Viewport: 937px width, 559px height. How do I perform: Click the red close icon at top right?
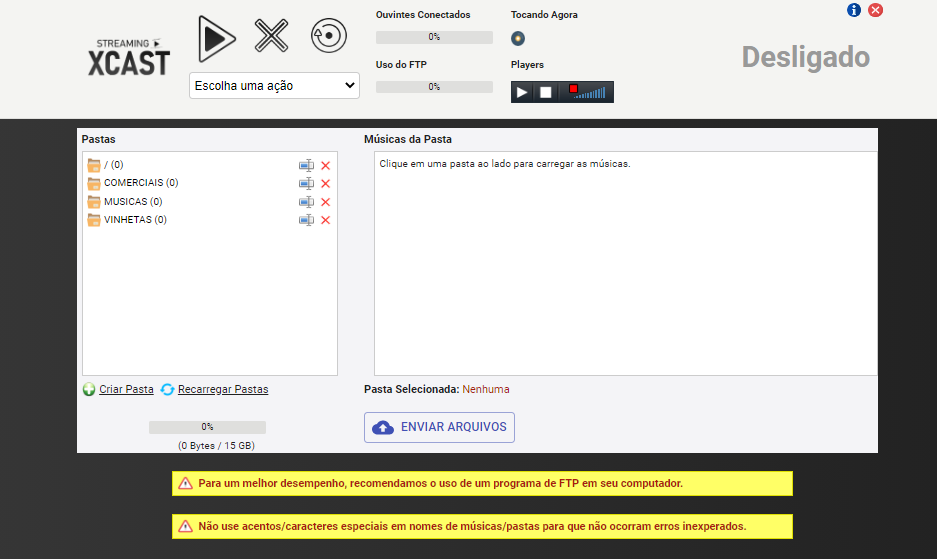[876, 10]
